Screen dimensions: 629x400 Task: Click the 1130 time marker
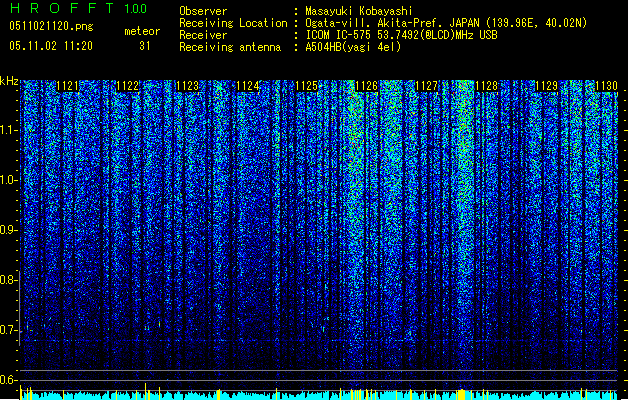click(x=606, y=86)
